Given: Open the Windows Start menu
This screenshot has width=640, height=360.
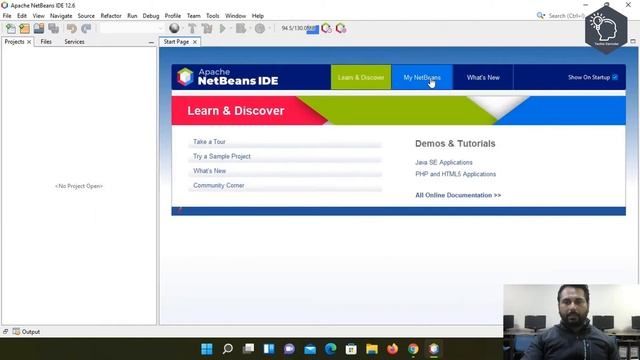Looking at the screenshot, I should (207, 349).
